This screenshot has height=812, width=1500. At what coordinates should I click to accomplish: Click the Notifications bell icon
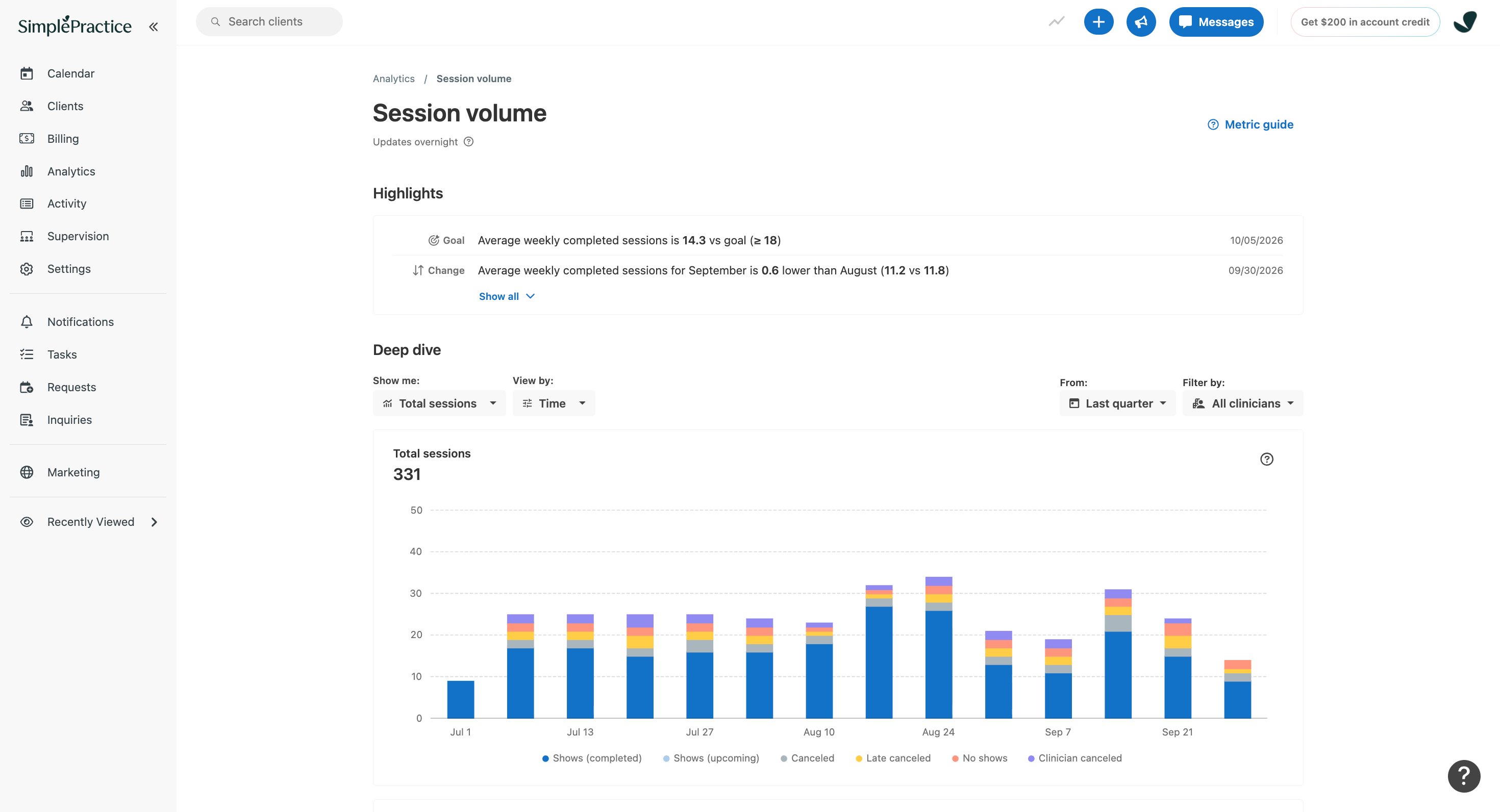click(27, 322)
